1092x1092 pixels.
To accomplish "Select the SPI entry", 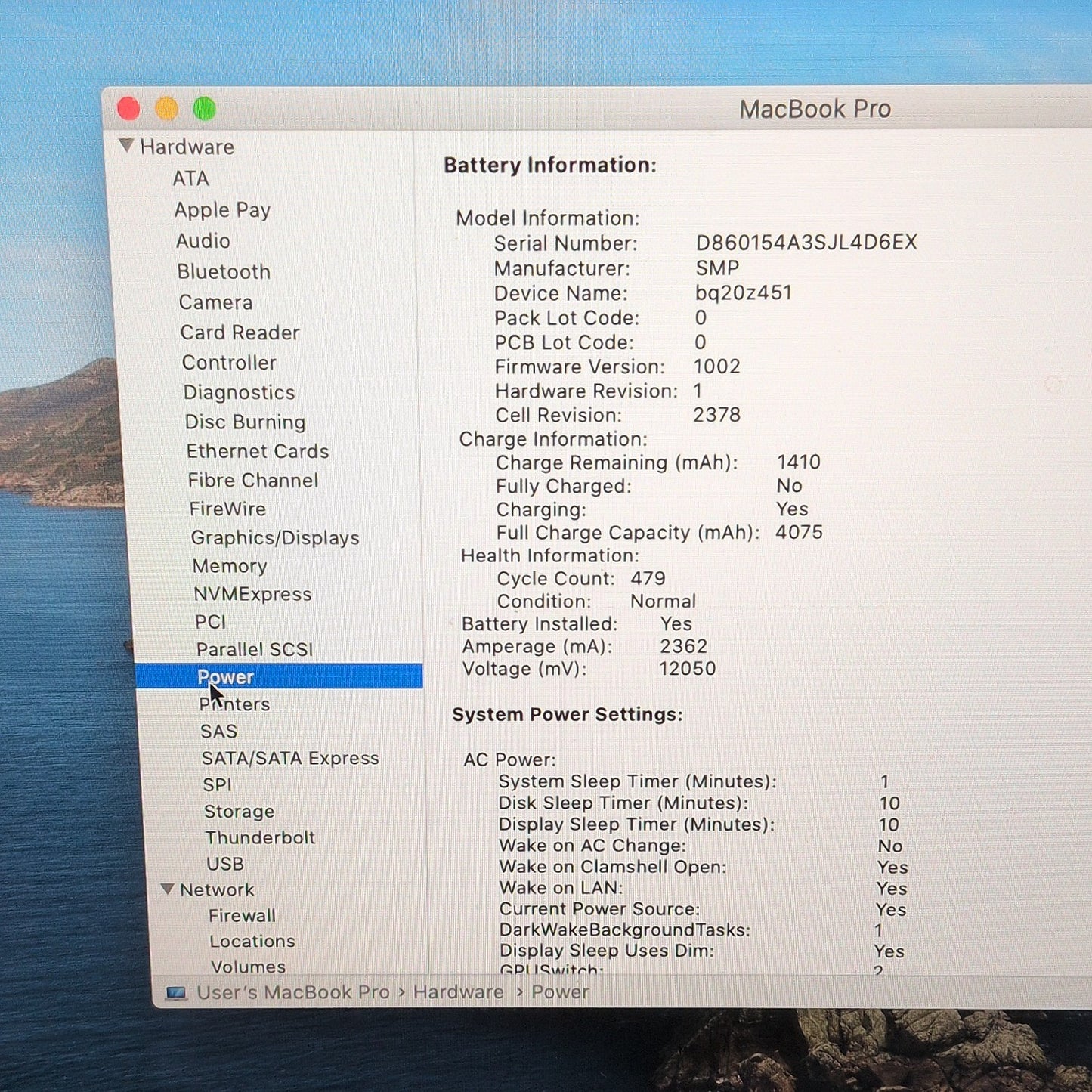I will coord(217,784).
